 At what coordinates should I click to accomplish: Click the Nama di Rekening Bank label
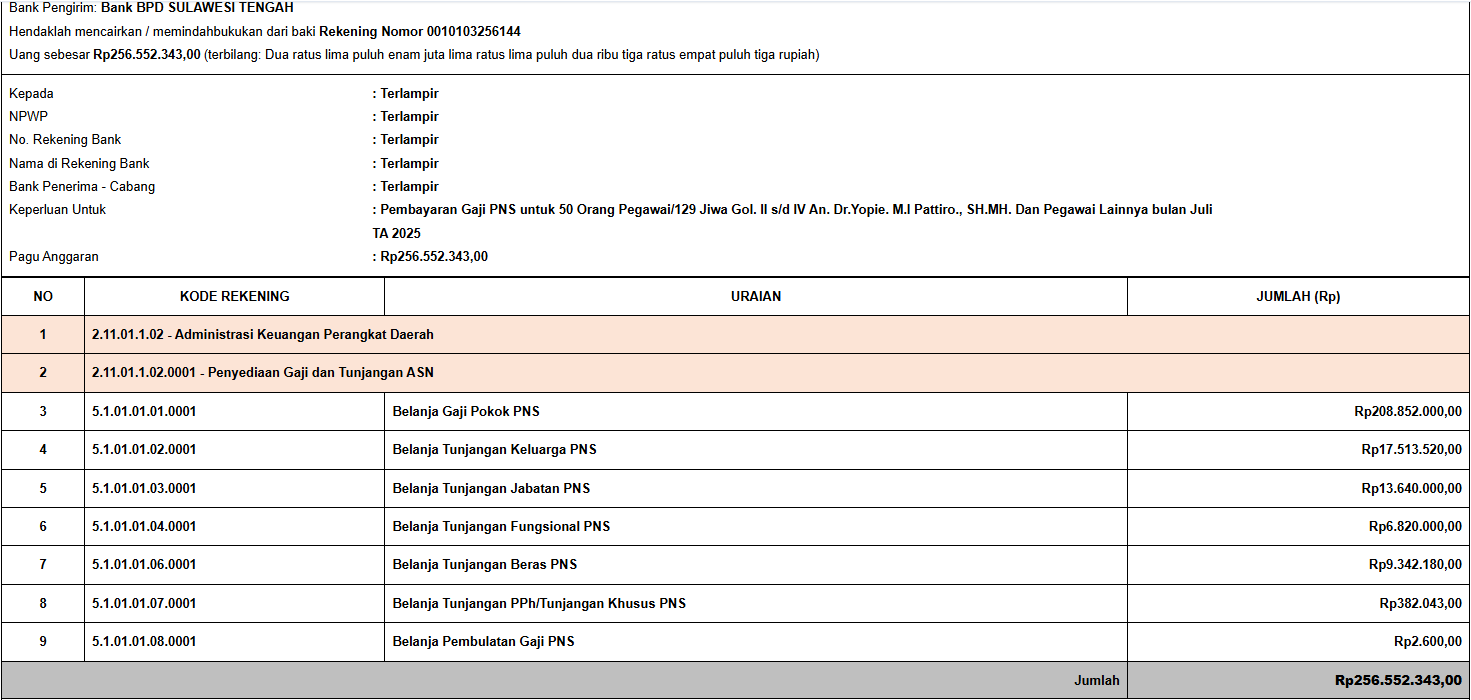(79, 164)
